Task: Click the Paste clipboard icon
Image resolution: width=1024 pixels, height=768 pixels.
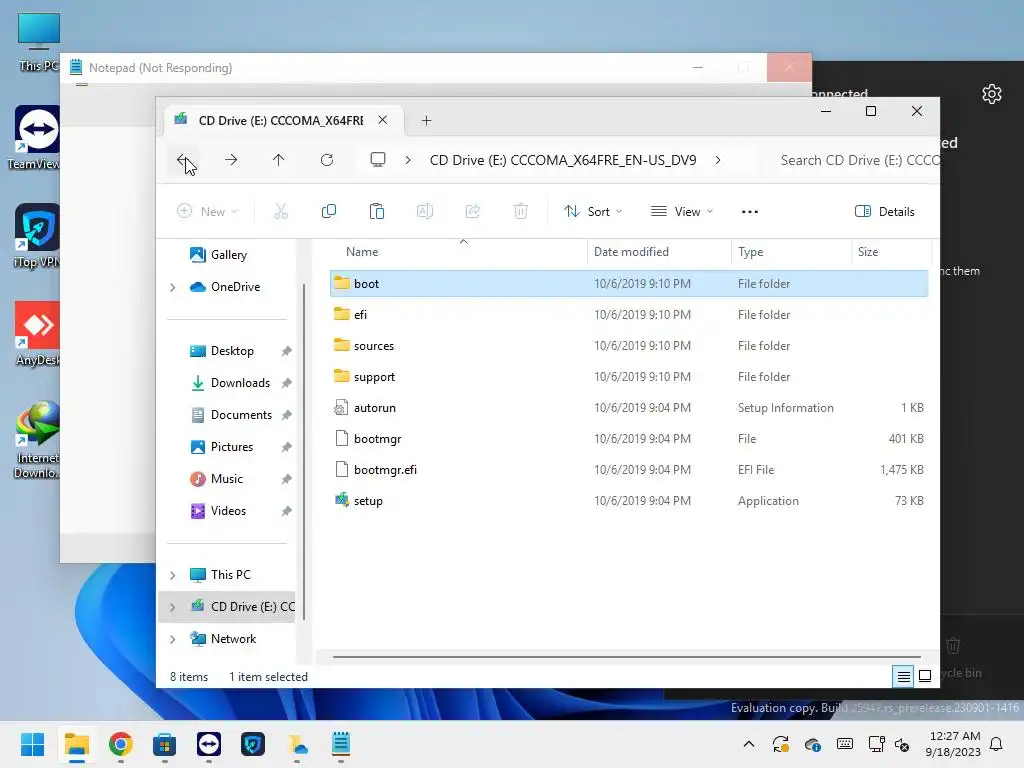Action: pyautogui.click(x=377, y=212)
